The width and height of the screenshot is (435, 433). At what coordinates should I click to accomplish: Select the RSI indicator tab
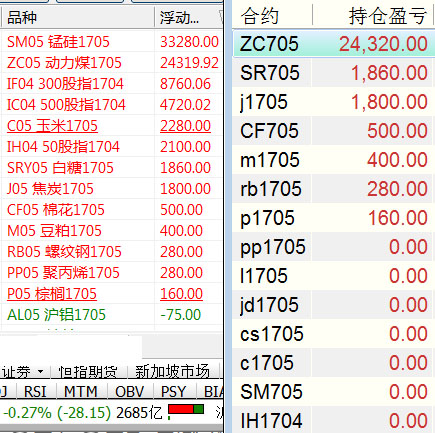(35, 392)
